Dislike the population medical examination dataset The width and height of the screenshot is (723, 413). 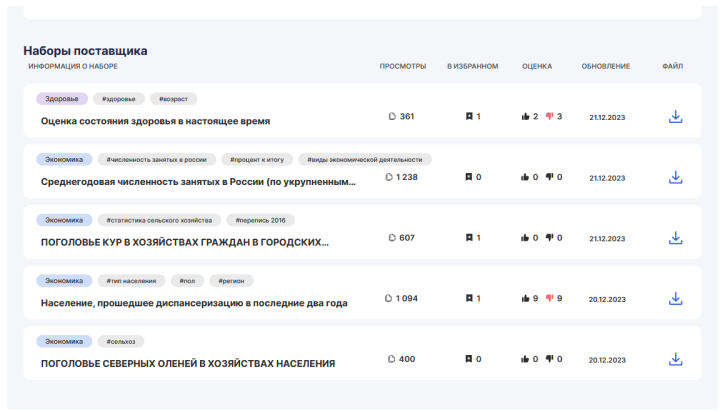coord(549,299)
